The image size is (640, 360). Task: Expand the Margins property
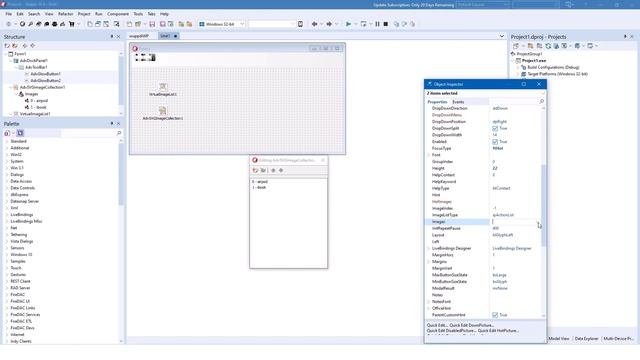(428, 262)
